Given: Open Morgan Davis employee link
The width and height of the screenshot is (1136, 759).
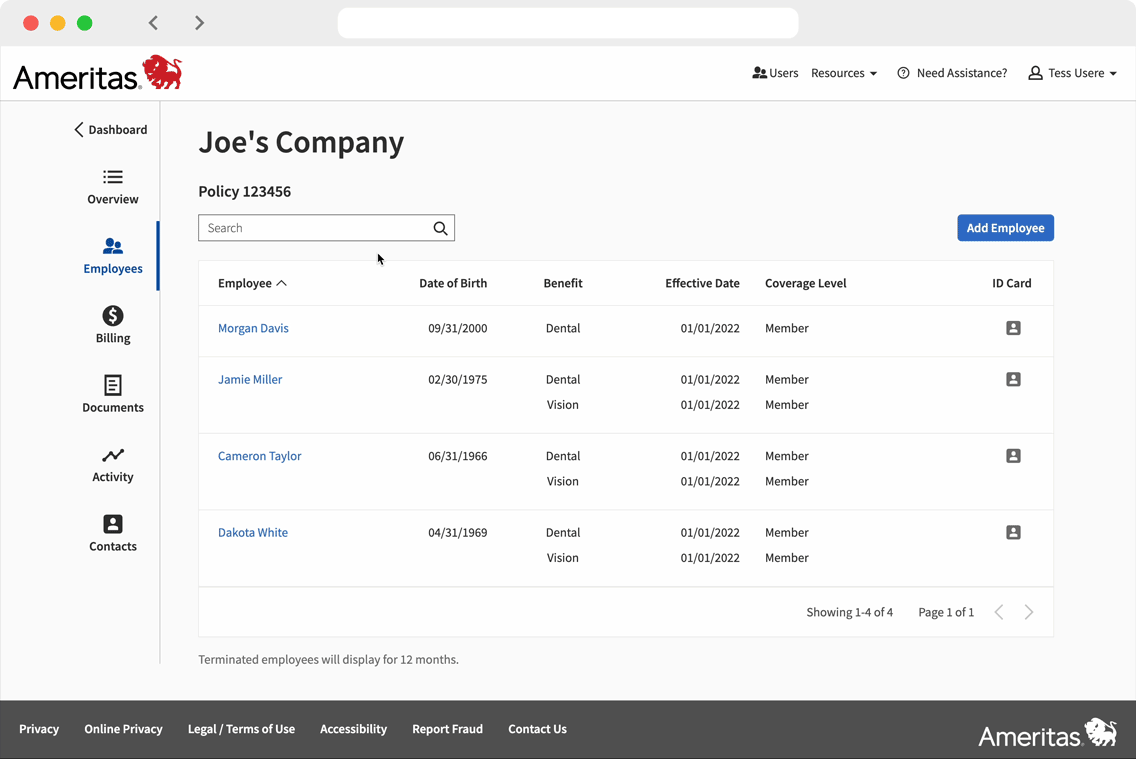Looking at the screenshot, I should pos(253,328).
